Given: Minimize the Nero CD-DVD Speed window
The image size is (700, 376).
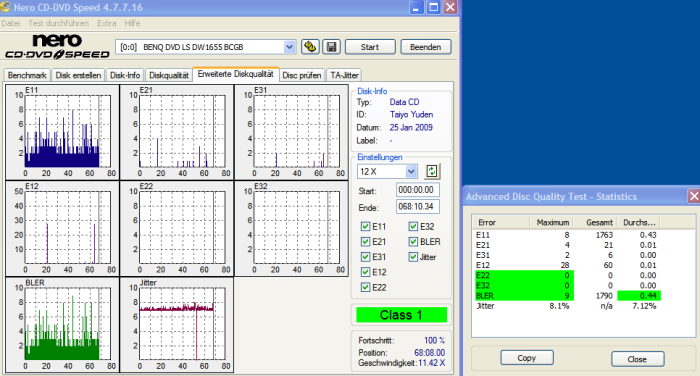Looking at the screenshot, I should pyautogui.click(x=417, y=7).
